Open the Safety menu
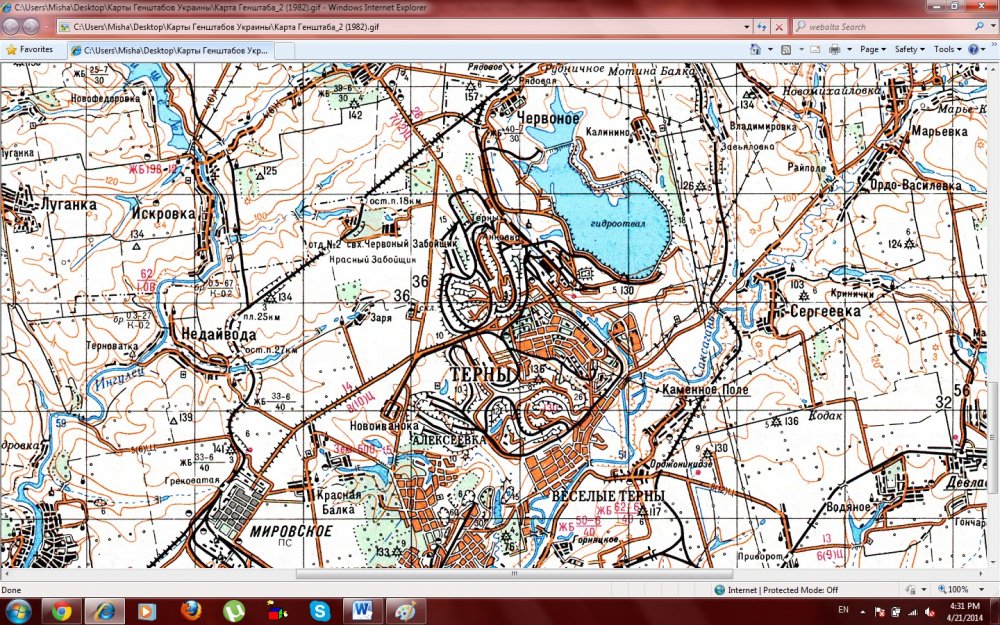Viewport: 1000px width, 625px height. pyautogui.click(x=909, y=49)
